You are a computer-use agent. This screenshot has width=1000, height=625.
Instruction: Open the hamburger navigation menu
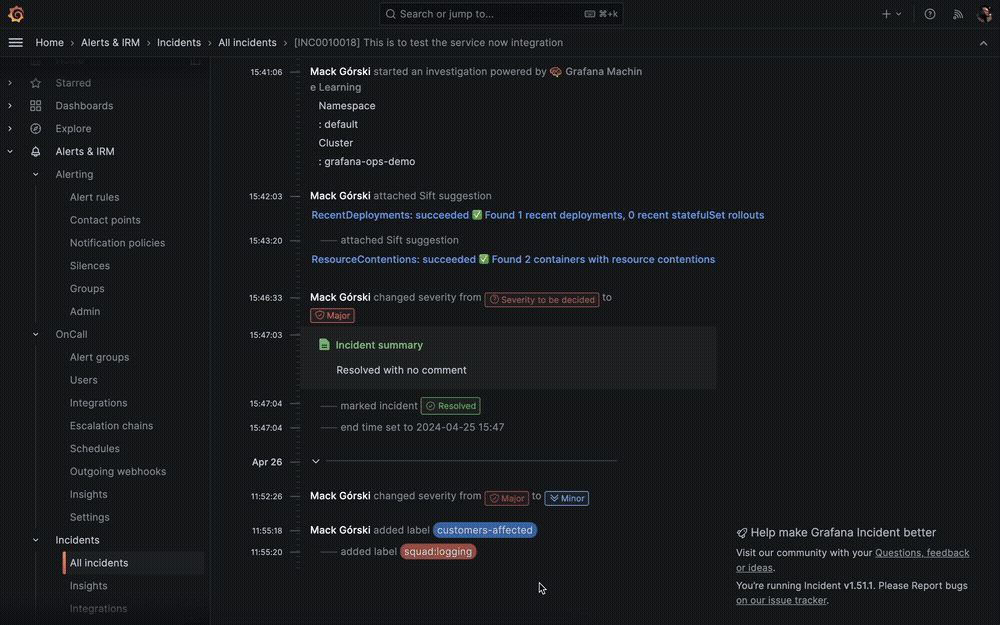click(x=15, y=43)
